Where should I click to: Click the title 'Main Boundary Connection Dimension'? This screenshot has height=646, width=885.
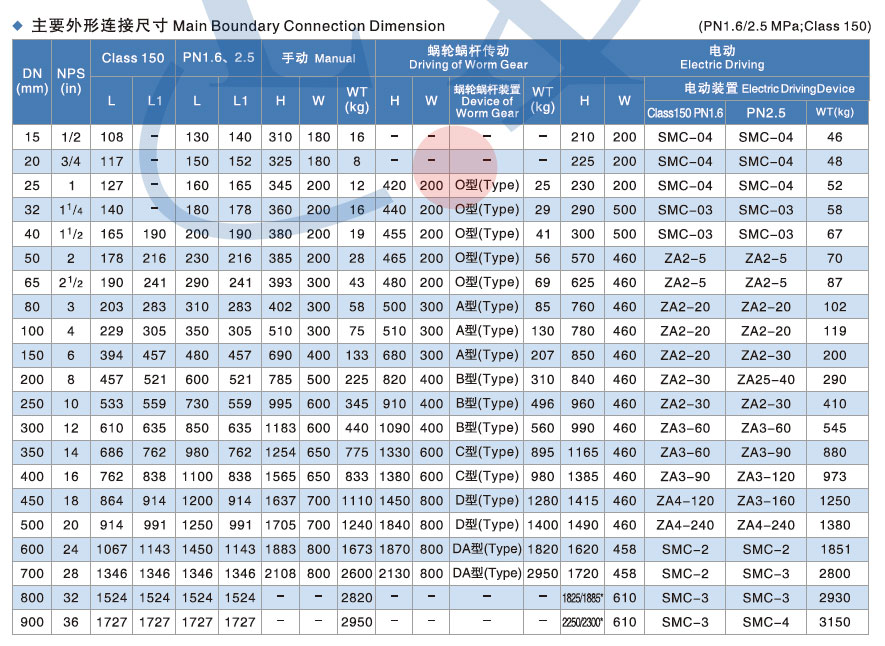pyautogui.click(x=309, y=26)
